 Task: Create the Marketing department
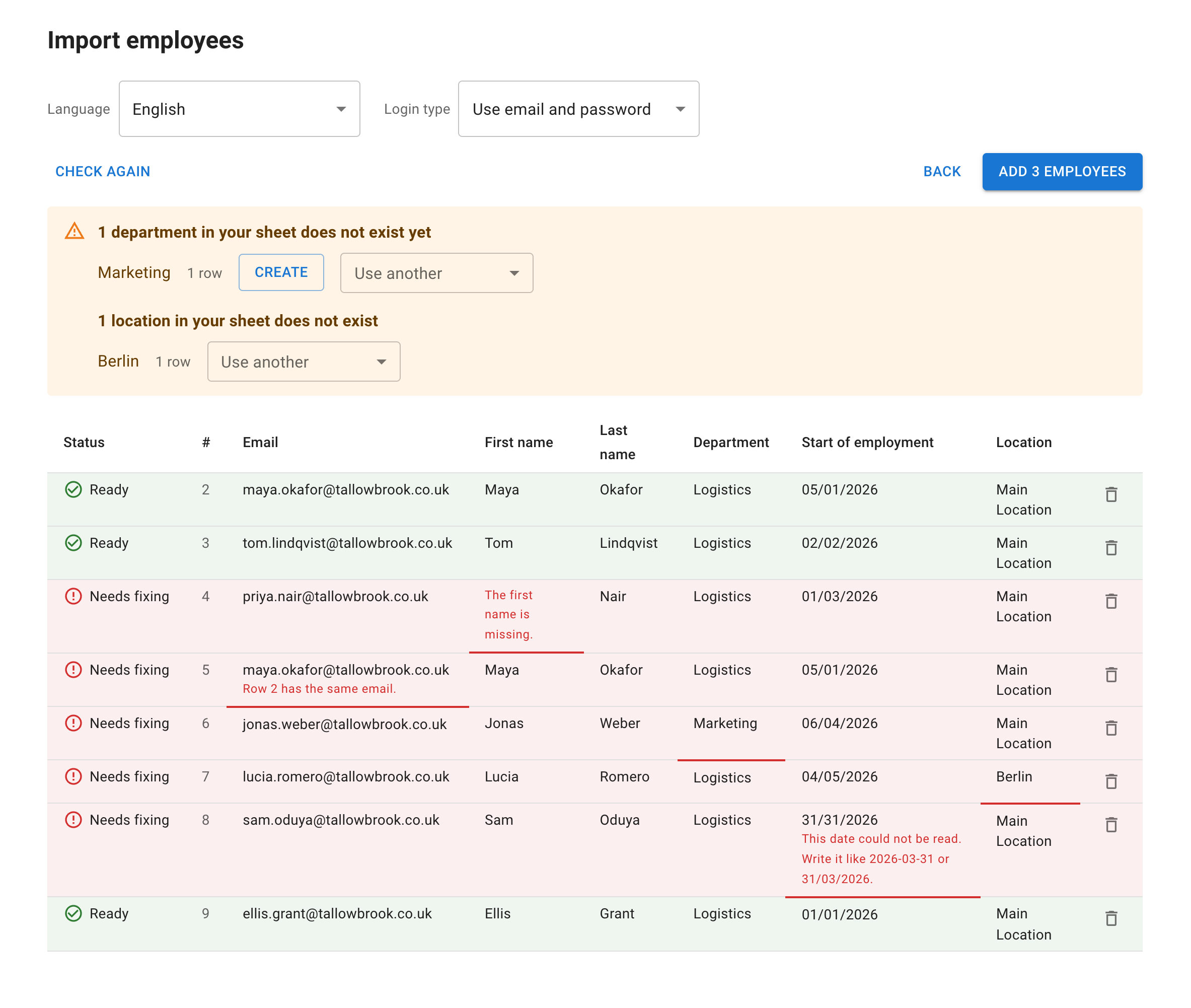tap(281, 272)
